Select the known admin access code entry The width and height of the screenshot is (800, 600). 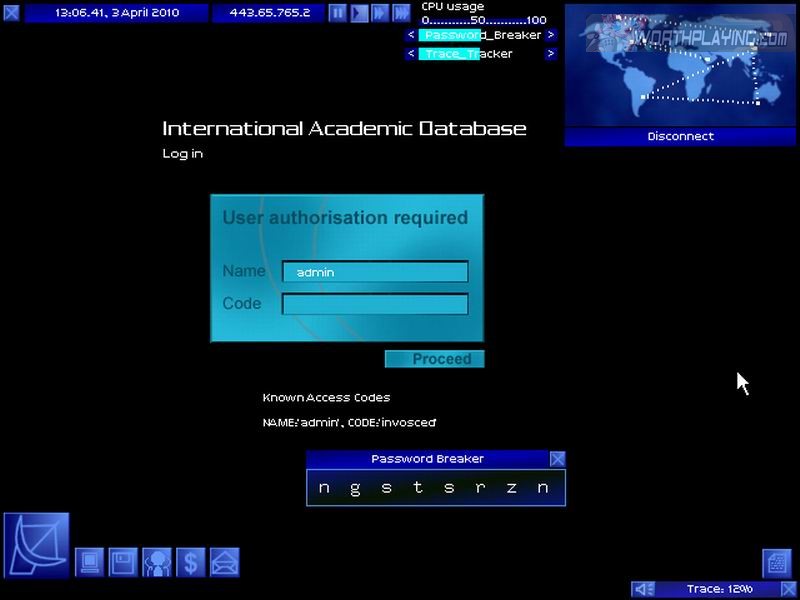click(349, 423)
